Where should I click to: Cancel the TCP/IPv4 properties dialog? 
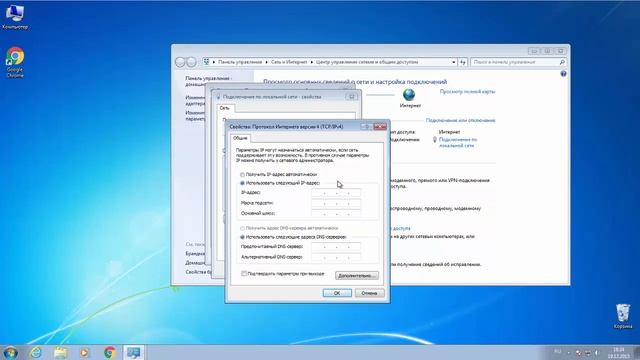point(369,293)
